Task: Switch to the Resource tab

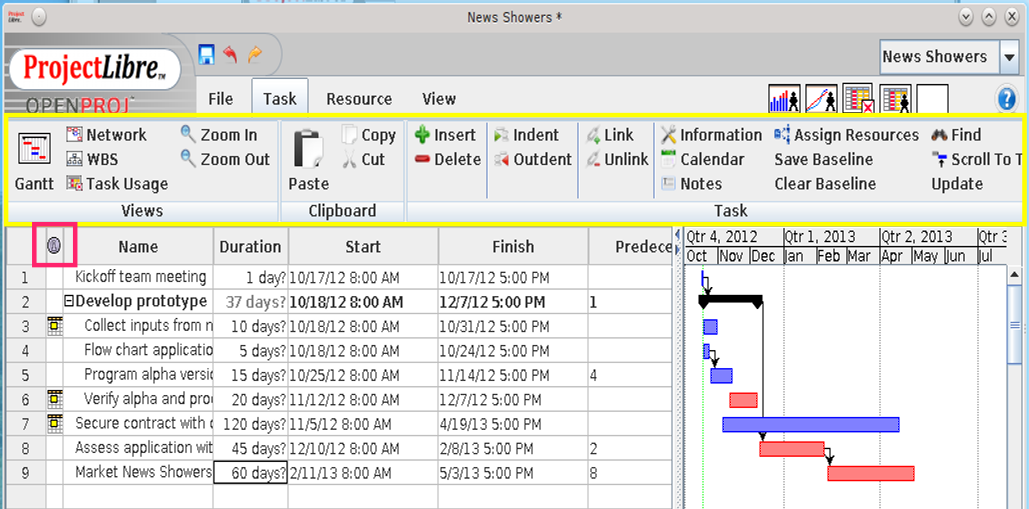Action: coord(359,99)
